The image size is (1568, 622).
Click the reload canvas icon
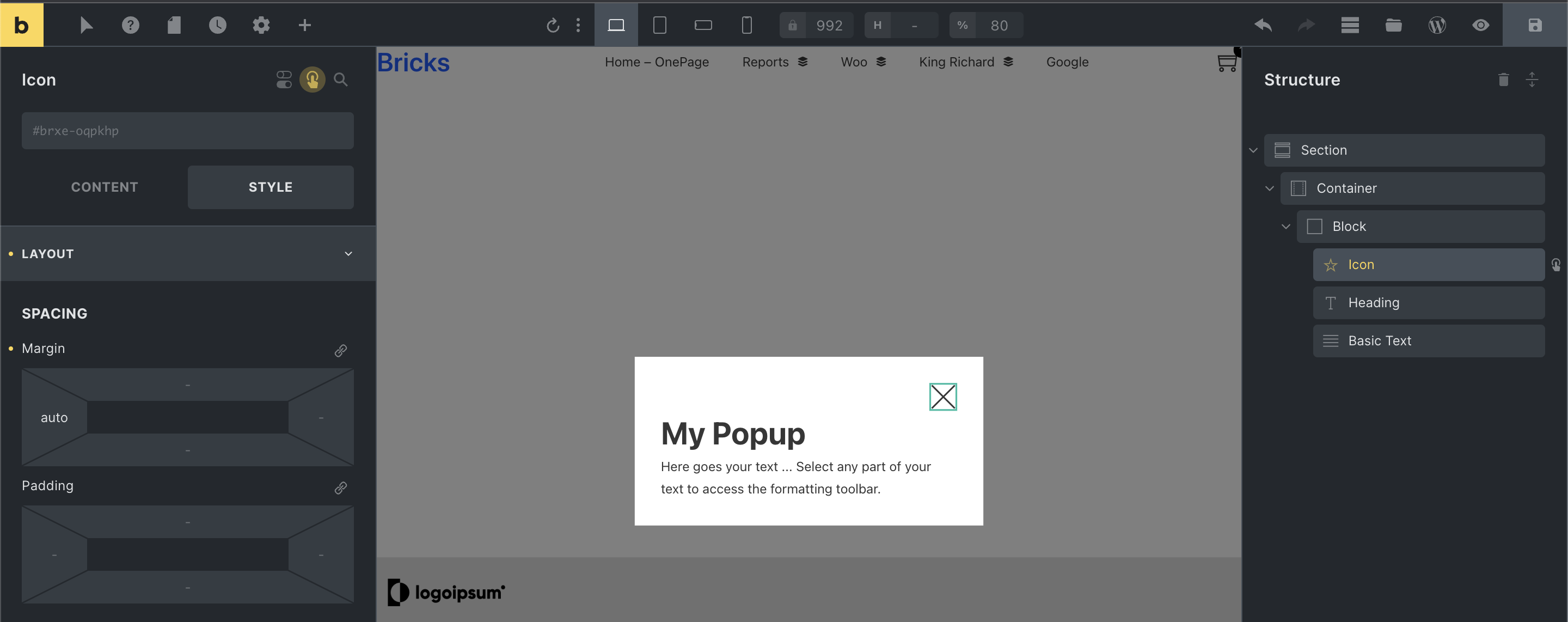point(553,25)
